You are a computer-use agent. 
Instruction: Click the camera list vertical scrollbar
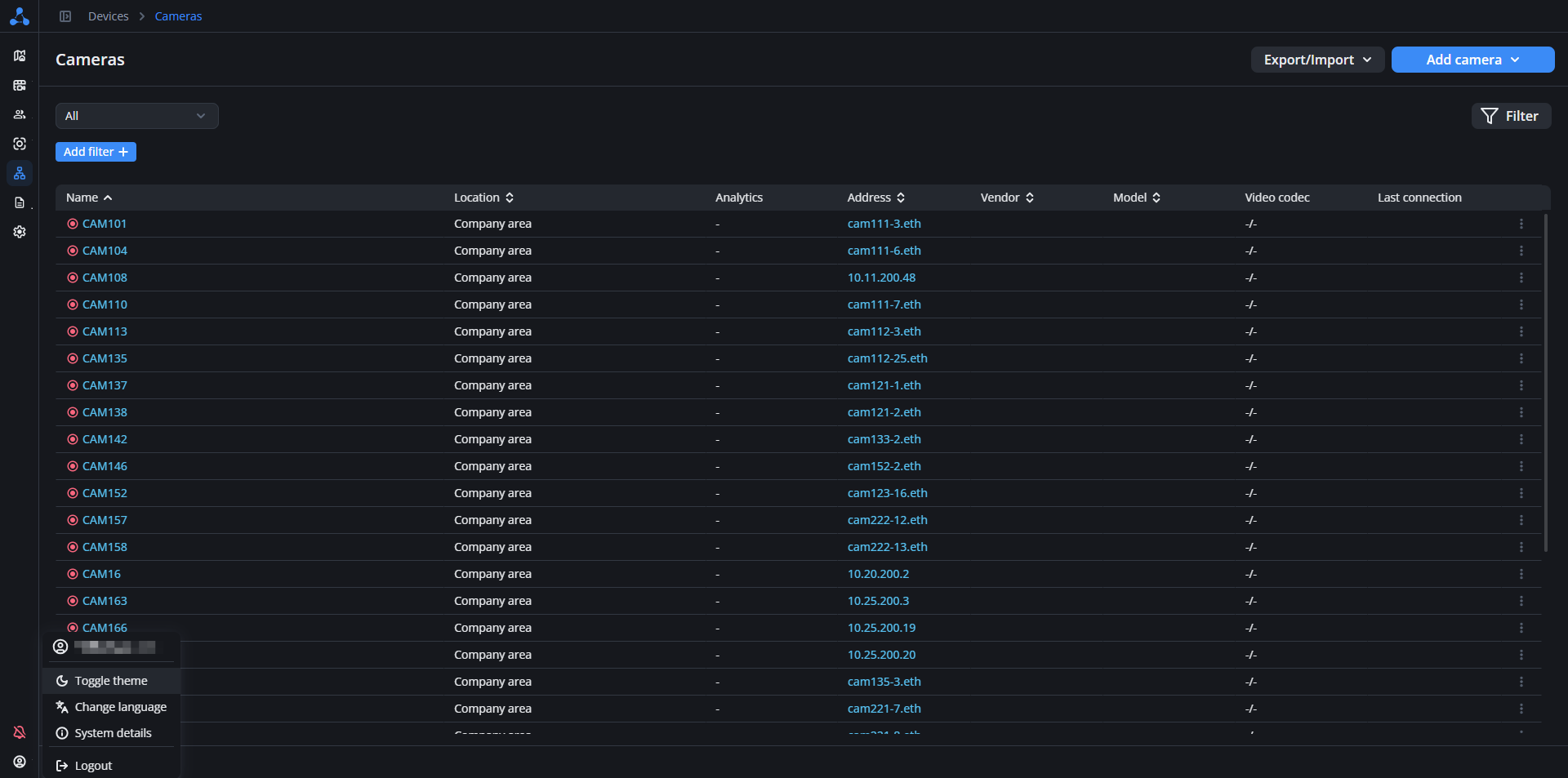1546,384
